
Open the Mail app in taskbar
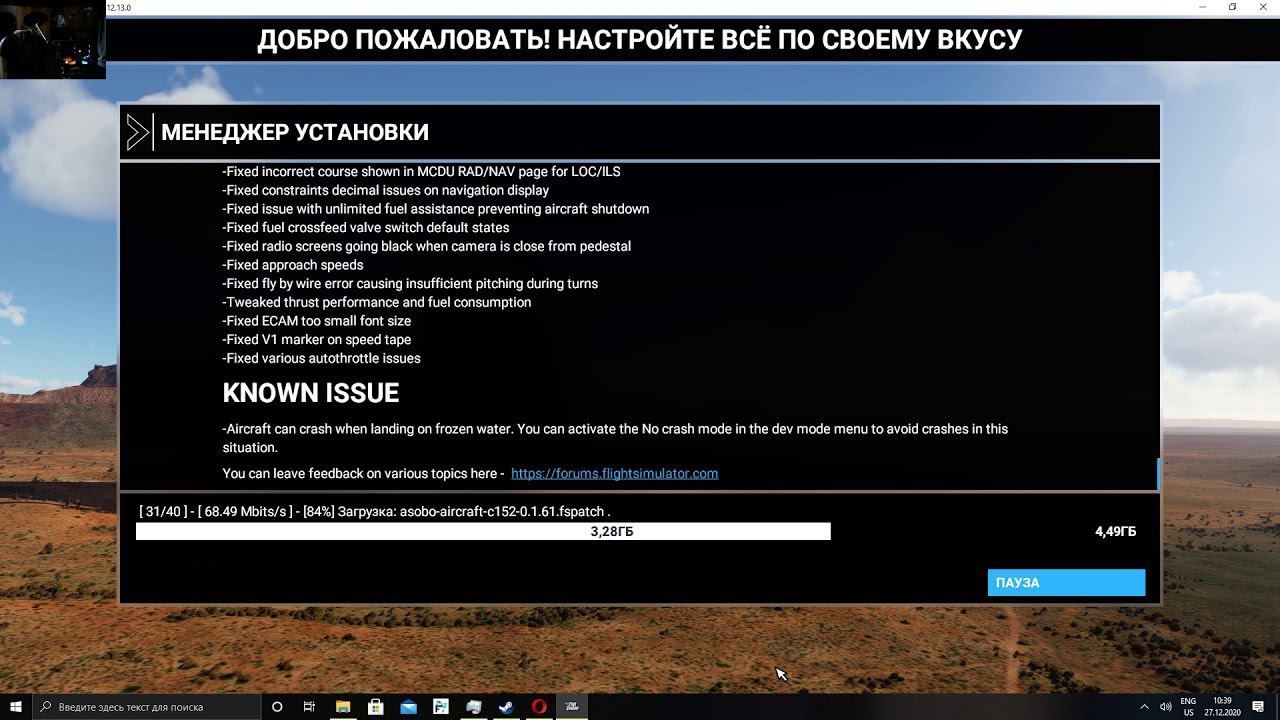(408, 707)
